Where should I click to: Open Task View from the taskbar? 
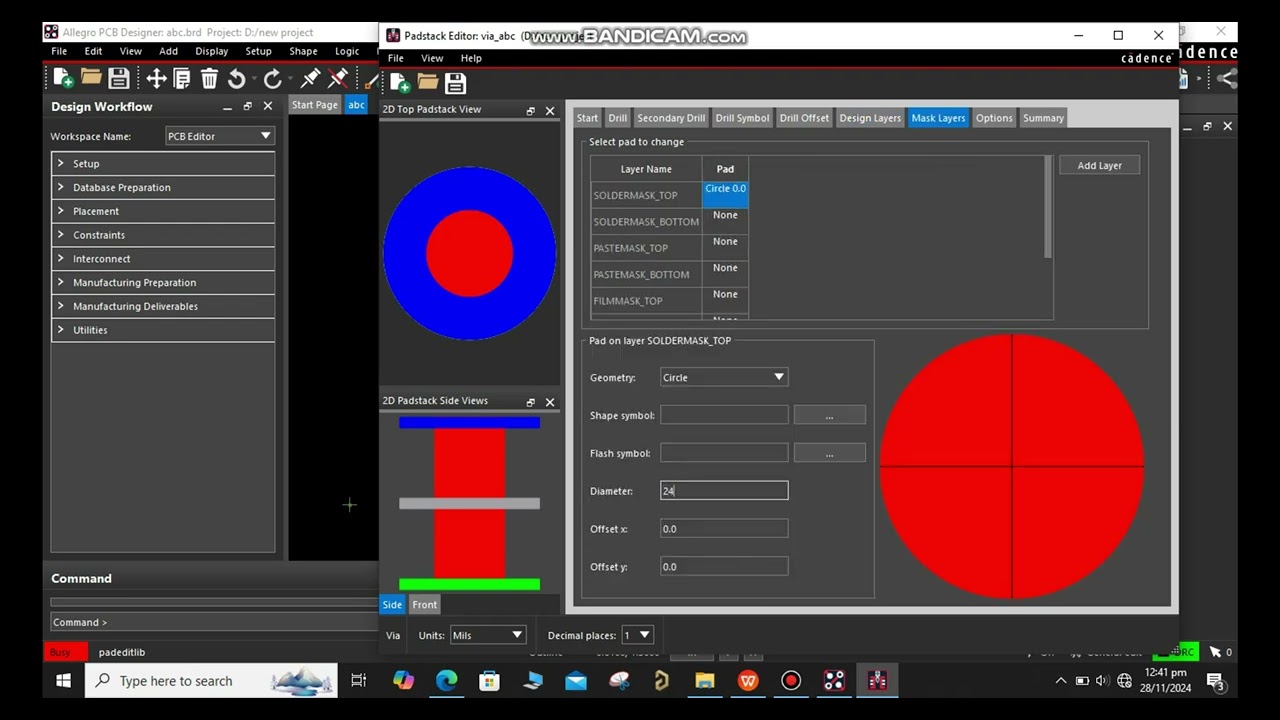(359, 681)
